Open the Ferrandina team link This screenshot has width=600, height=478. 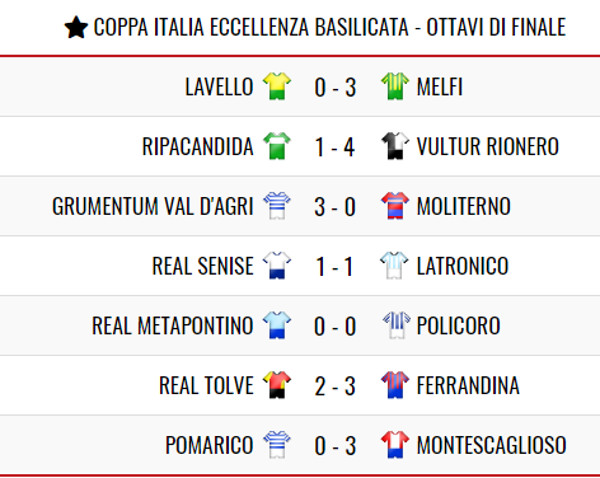pos(468,385)
